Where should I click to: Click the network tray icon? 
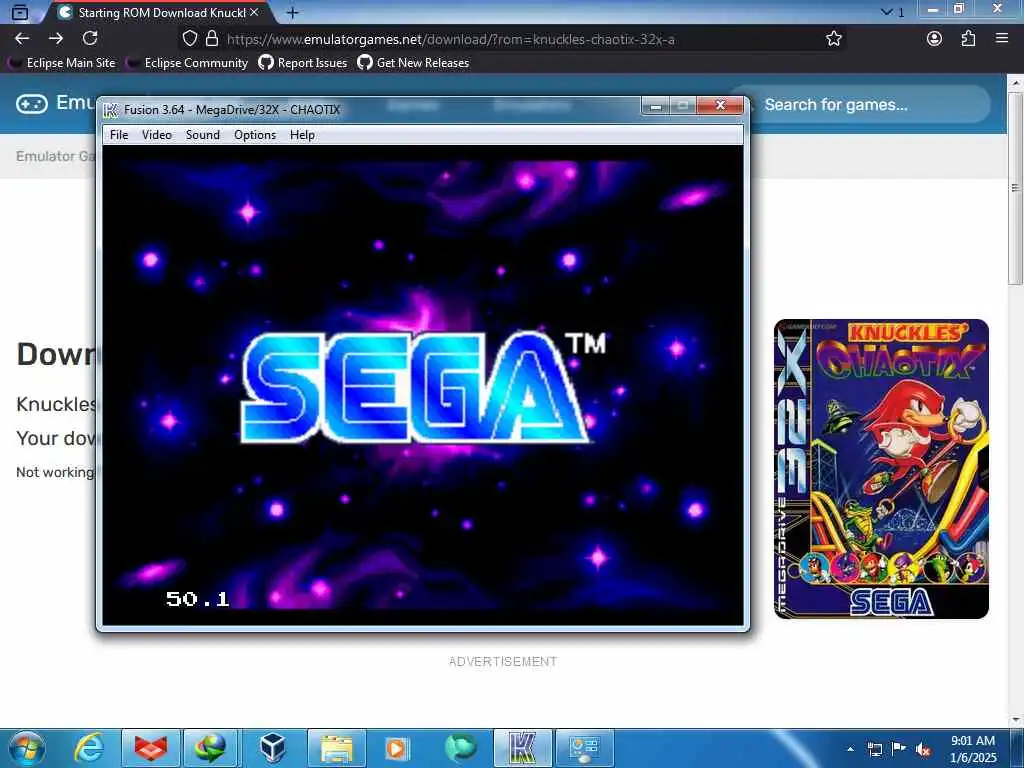[x=874, y=749]
